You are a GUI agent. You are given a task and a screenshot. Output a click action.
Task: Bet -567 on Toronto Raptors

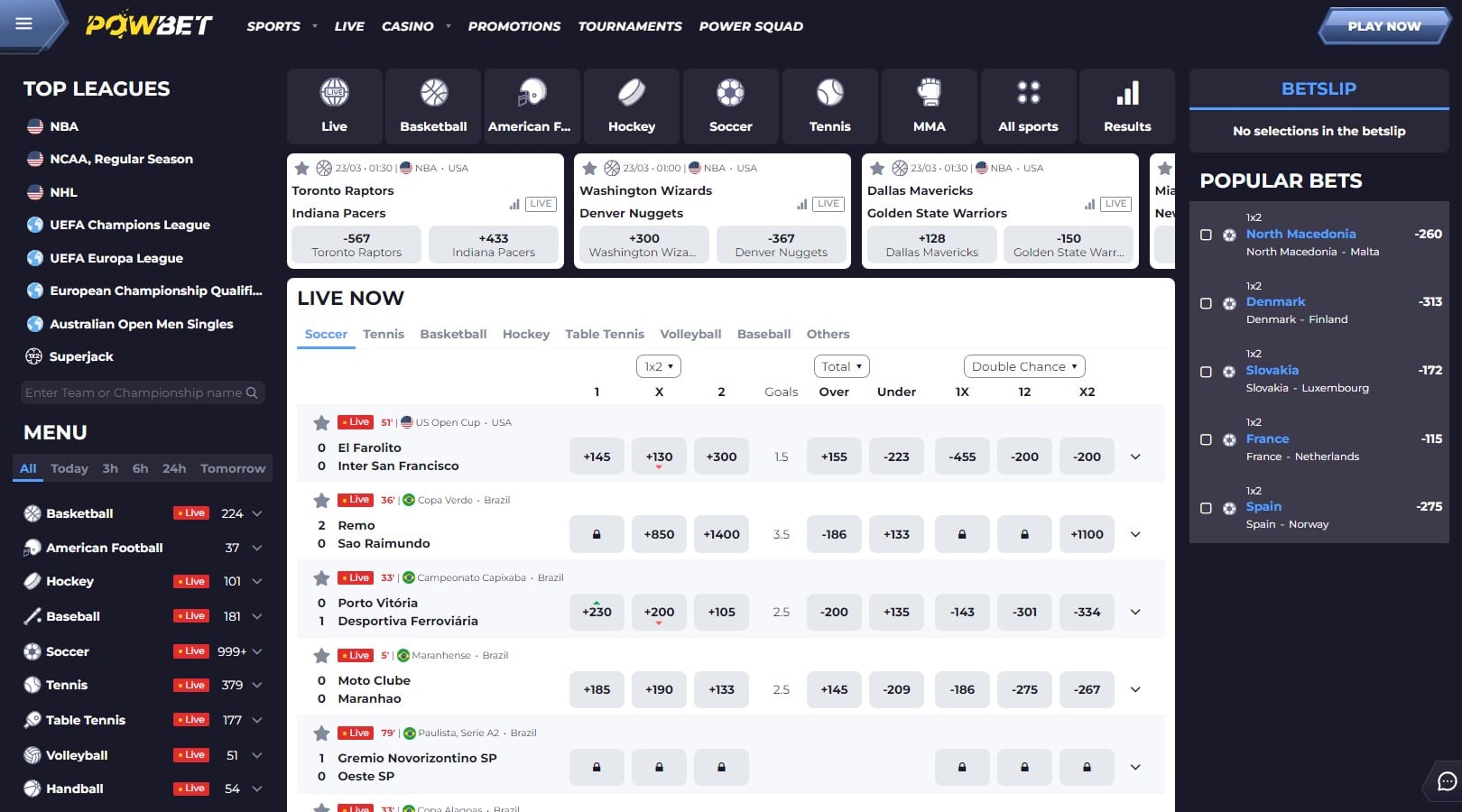(x=356, y=245)
